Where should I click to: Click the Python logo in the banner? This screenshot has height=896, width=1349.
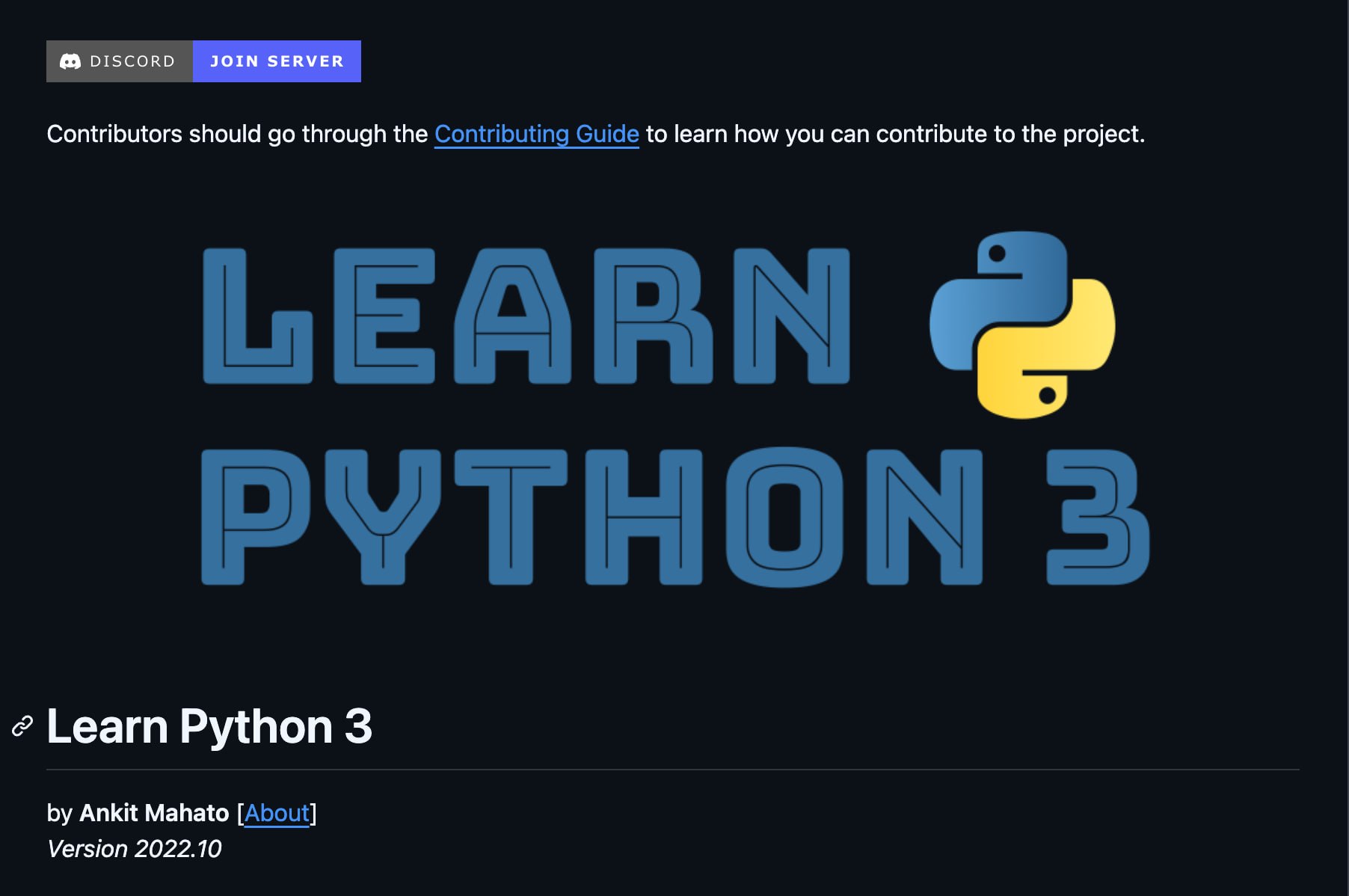[1021, 324]
